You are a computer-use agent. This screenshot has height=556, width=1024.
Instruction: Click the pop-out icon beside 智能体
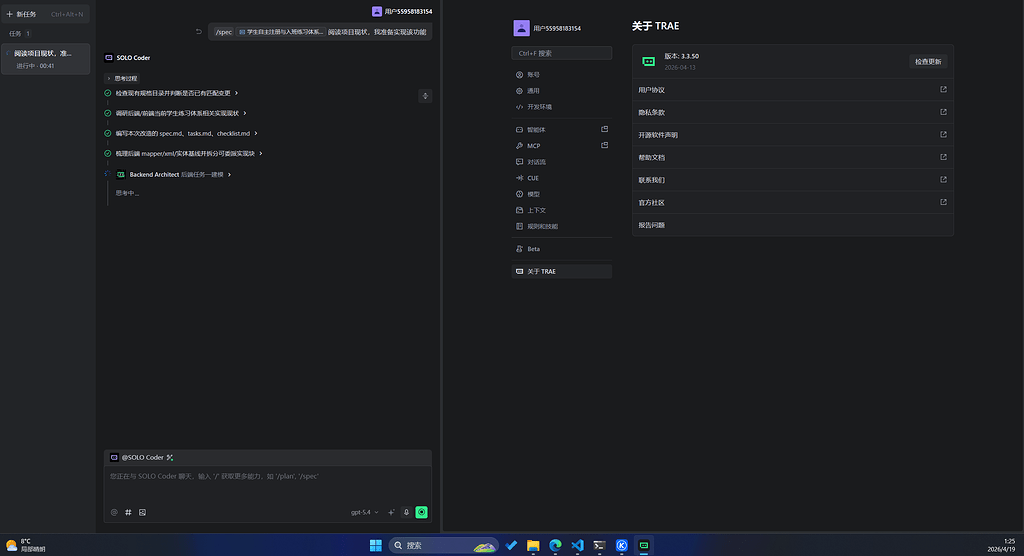point(604,129)
